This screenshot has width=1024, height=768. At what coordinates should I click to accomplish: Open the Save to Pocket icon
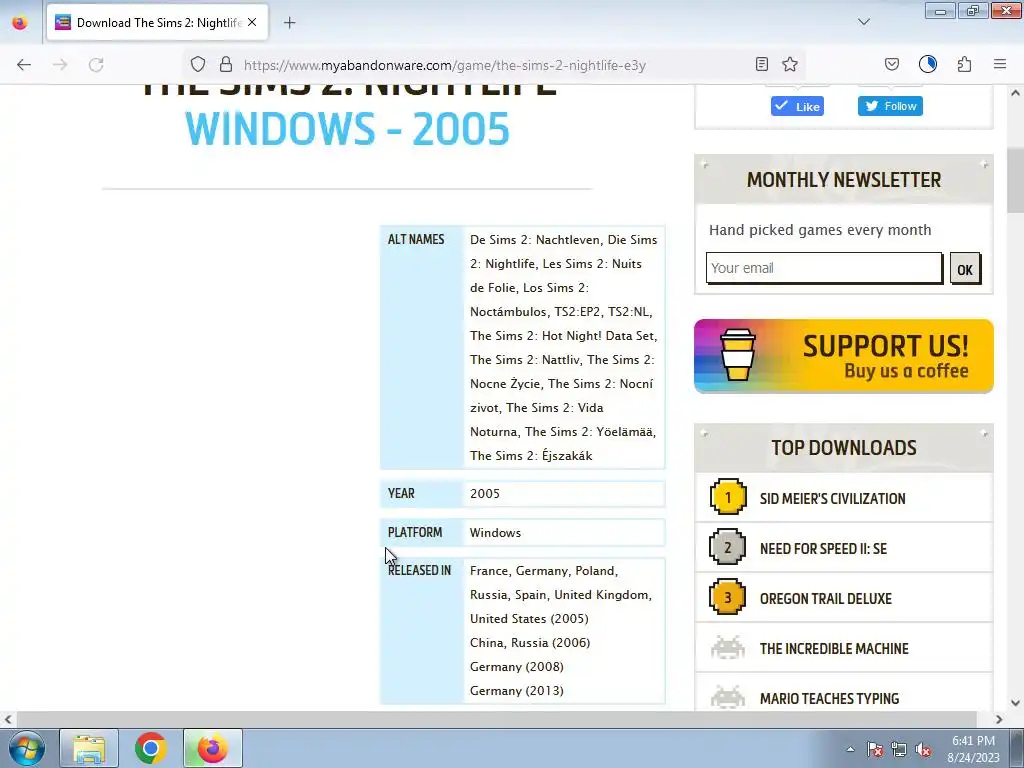(891, 64)
